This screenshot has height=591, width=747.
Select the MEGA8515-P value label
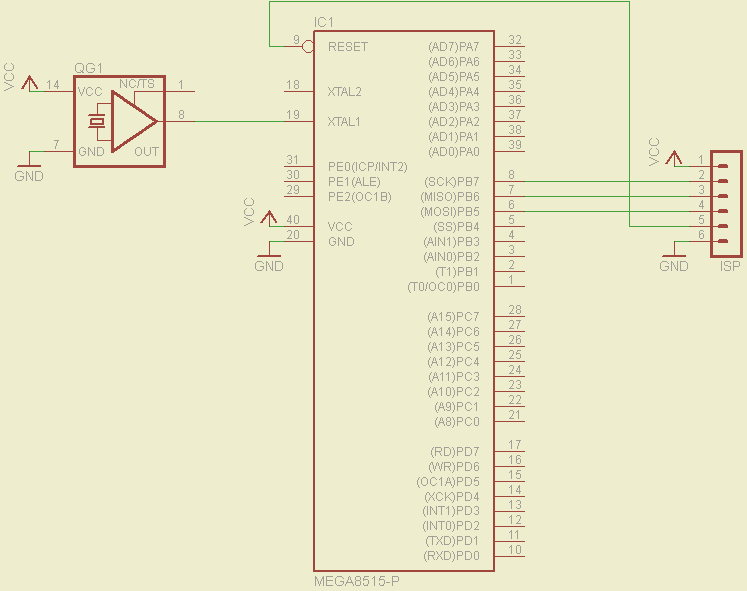[356, 581]
